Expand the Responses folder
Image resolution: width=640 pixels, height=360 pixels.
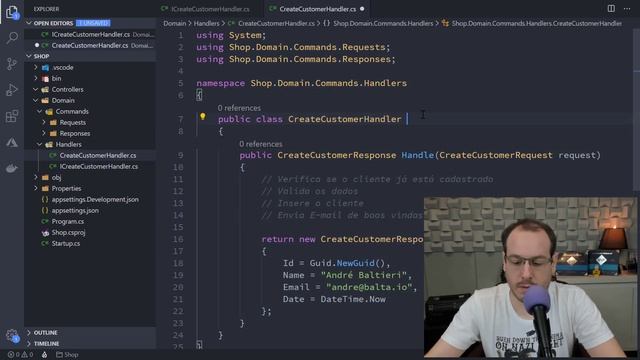coord(75,133)
